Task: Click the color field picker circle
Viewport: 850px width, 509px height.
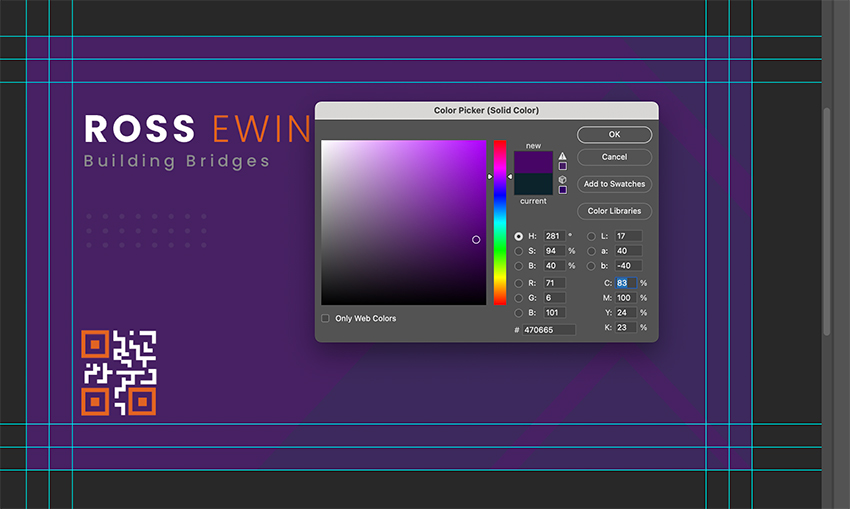Action: coord(476,240)
